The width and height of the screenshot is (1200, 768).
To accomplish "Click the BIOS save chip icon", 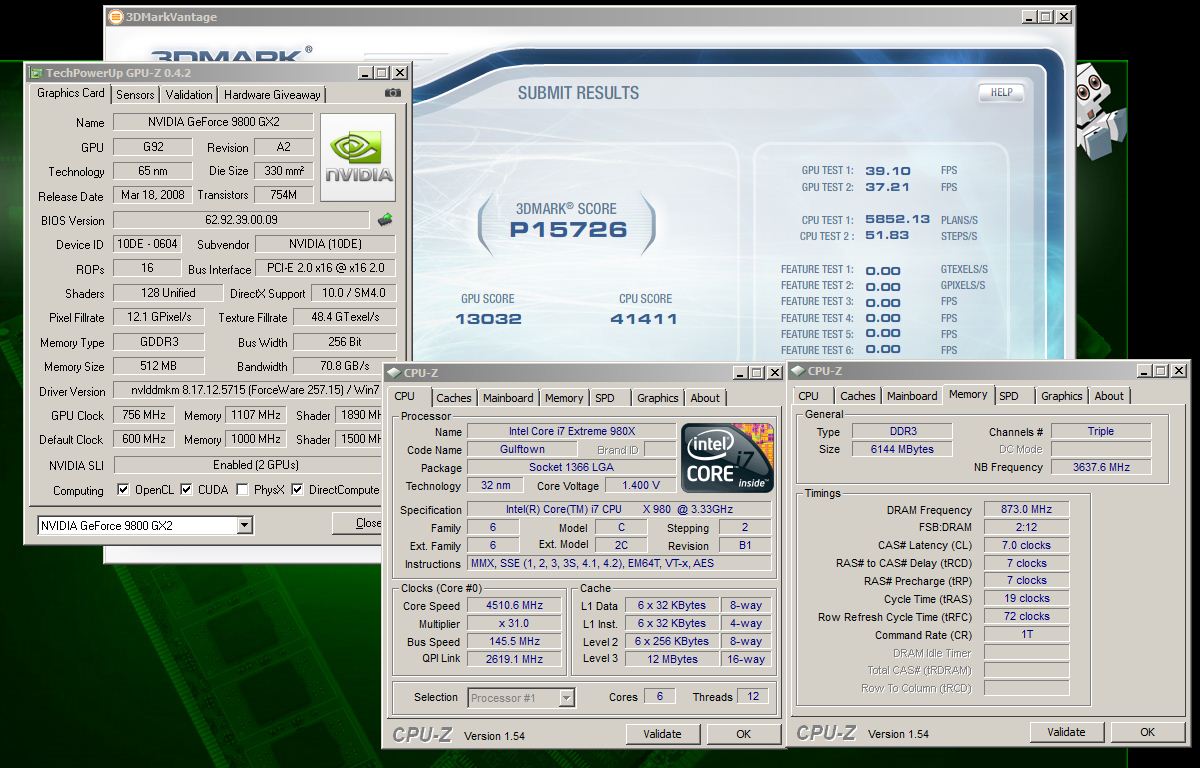I will [x=384, y=220].
